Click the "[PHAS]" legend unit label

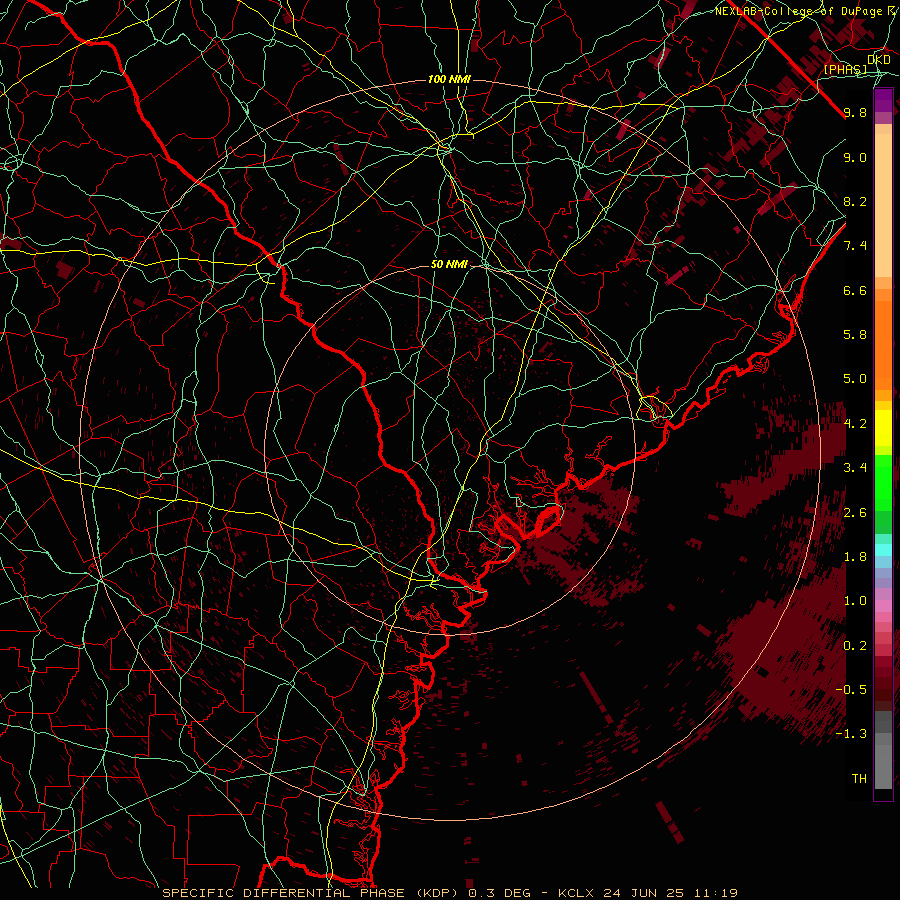point(845,69)
